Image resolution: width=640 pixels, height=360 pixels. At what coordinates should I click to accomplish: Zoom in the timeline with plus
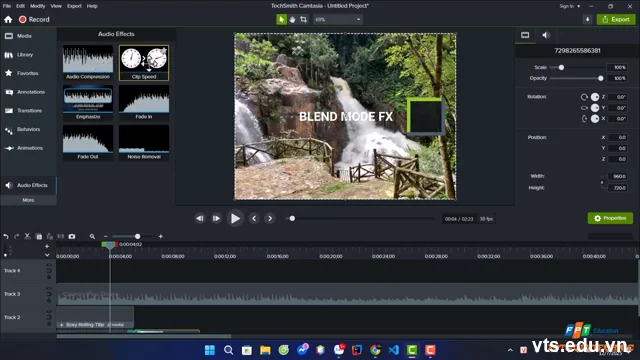coord(160,236)
